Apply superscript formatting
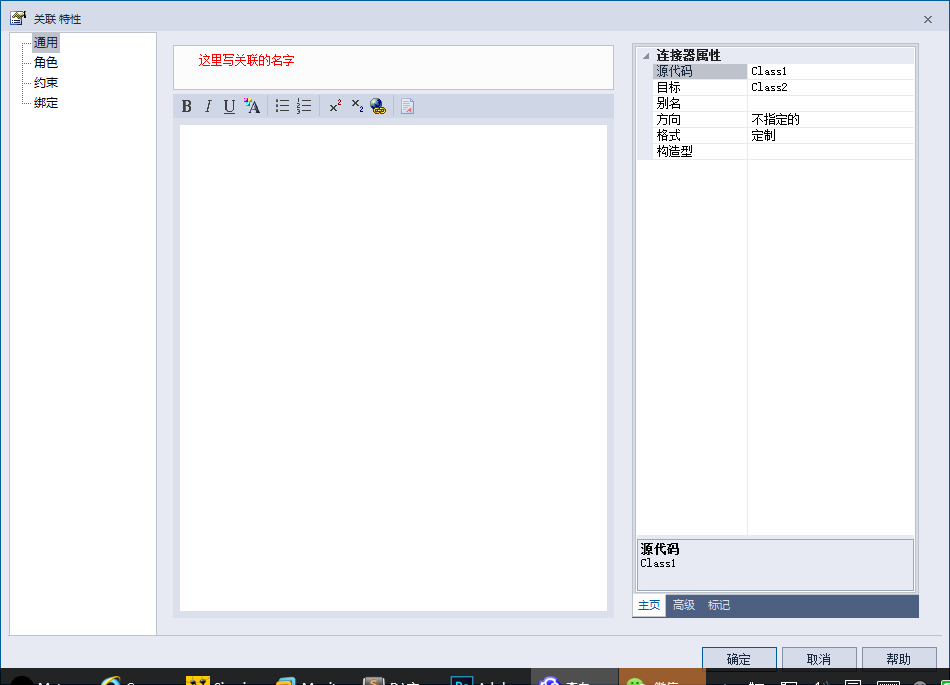The image size is (950, 685). point(335,106)
